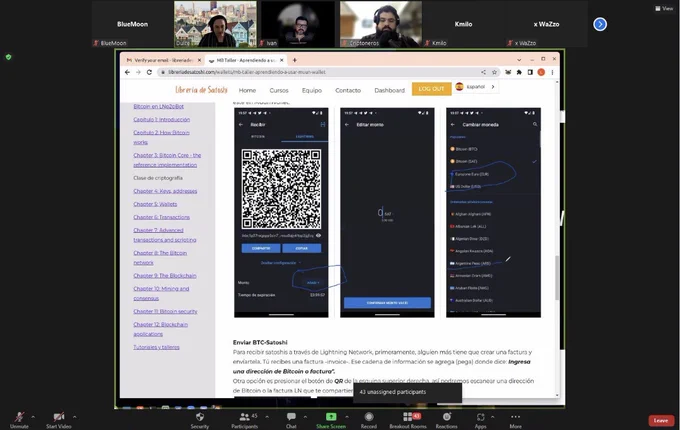Close the MB Taller browser tab

[x=282, y=60]
